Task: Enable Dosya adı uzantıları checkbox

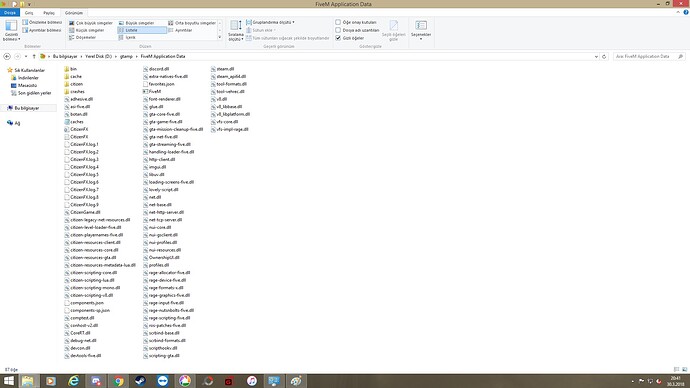Action: coord(338,30)
